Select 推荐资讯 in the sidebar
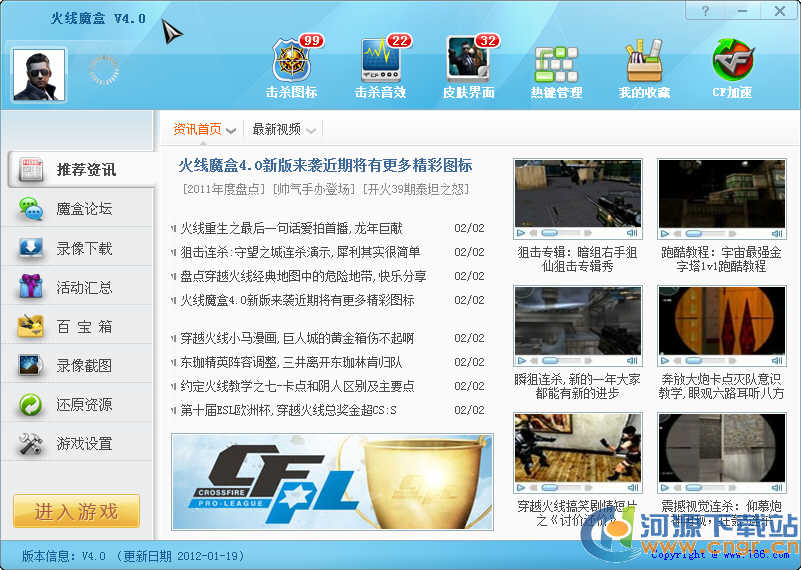801x570 pixels. [81, 170]
